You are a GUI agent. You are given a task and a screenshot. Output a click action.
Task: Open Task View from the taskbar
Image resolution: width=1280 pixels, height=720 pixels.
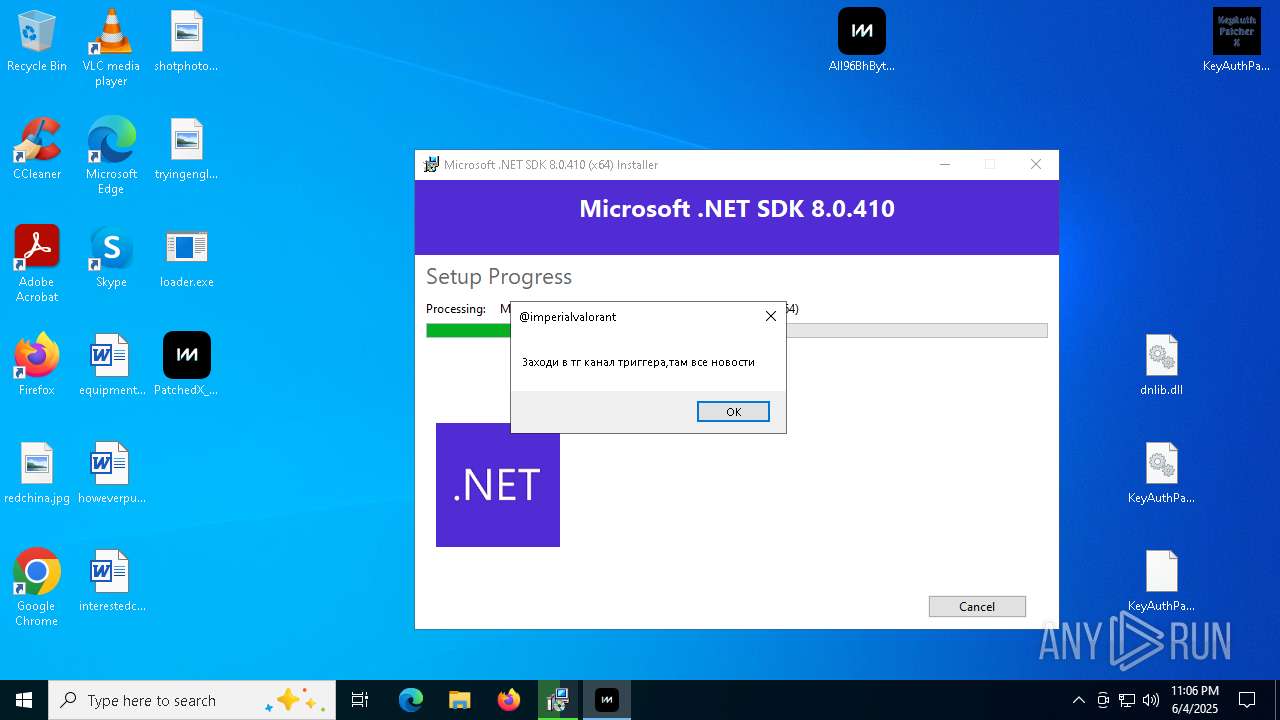pos(360,700)
